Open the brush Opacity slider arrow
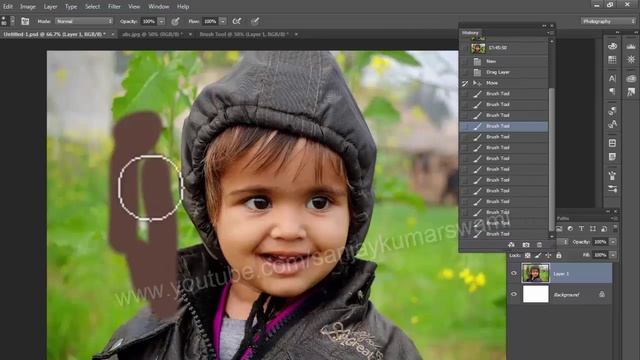 (161, 21)
